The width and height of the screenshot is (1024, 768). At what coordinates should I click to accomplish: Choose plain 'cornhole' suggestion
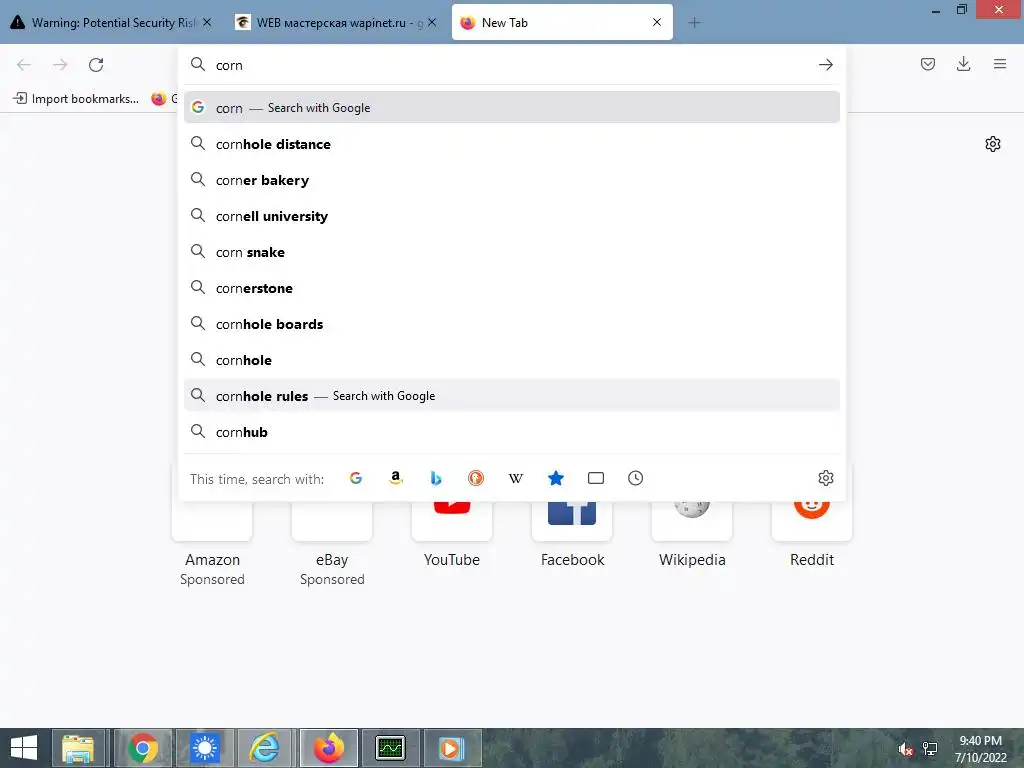(512, 360)
